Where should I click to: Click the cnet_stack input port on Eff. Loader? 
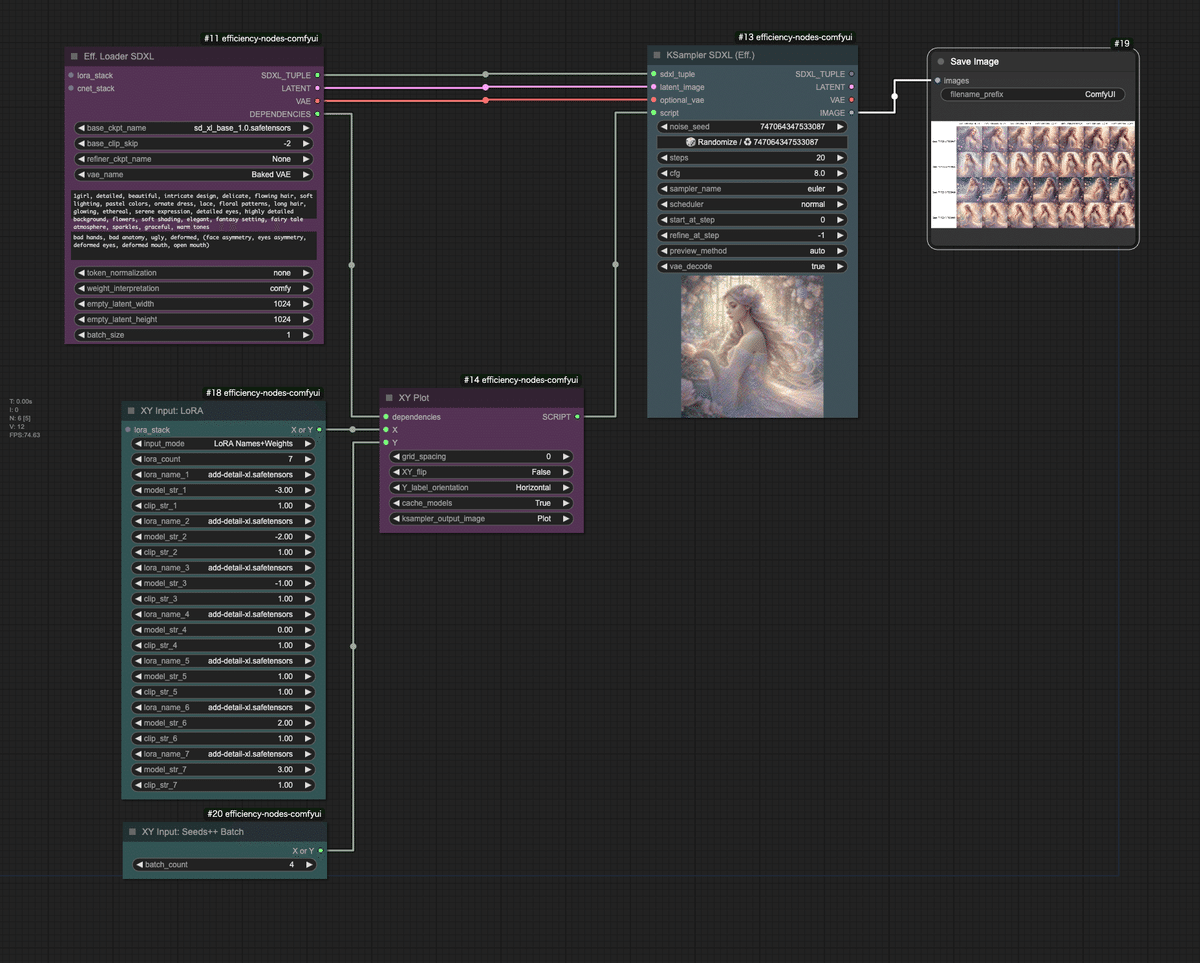(71, 88)
